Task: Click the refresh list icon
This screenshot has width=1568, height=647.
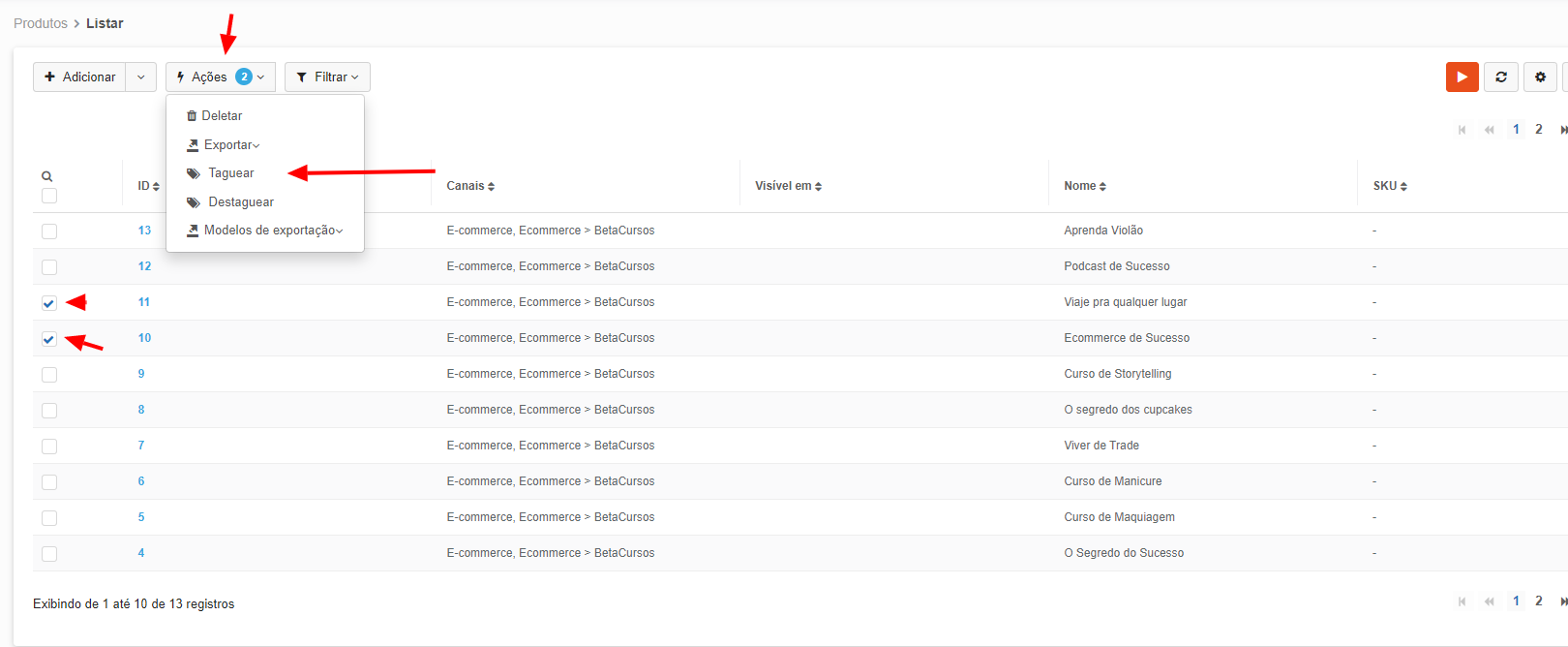Action: 1500,77
